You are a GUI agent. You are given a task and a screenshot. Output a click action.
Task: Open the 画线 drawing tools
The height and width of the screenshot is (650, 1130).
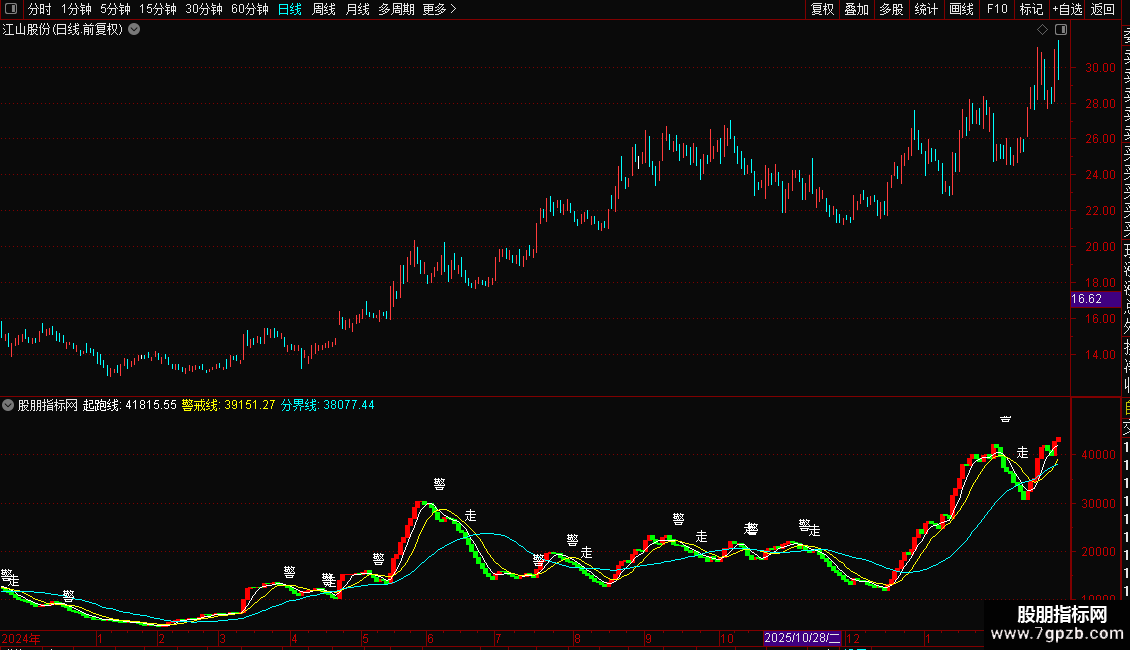(961, 9)
